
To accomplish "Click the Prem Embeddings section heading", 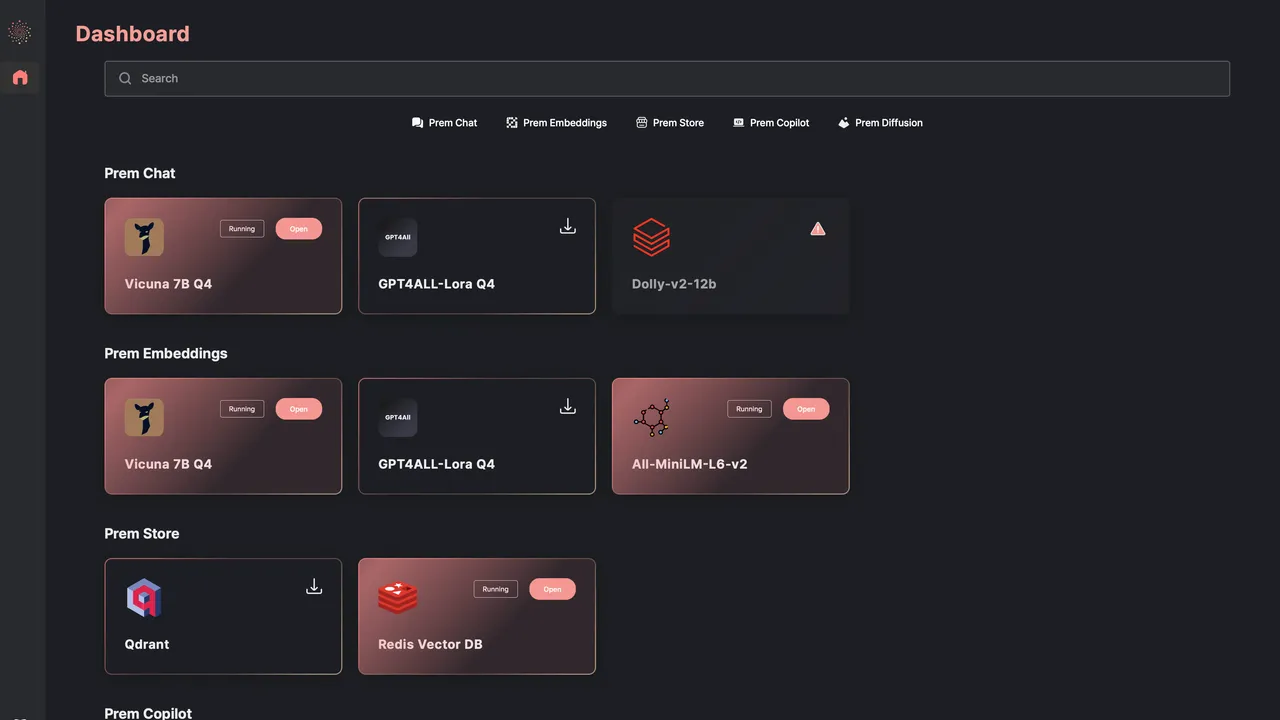I will (x=166, y=353).
